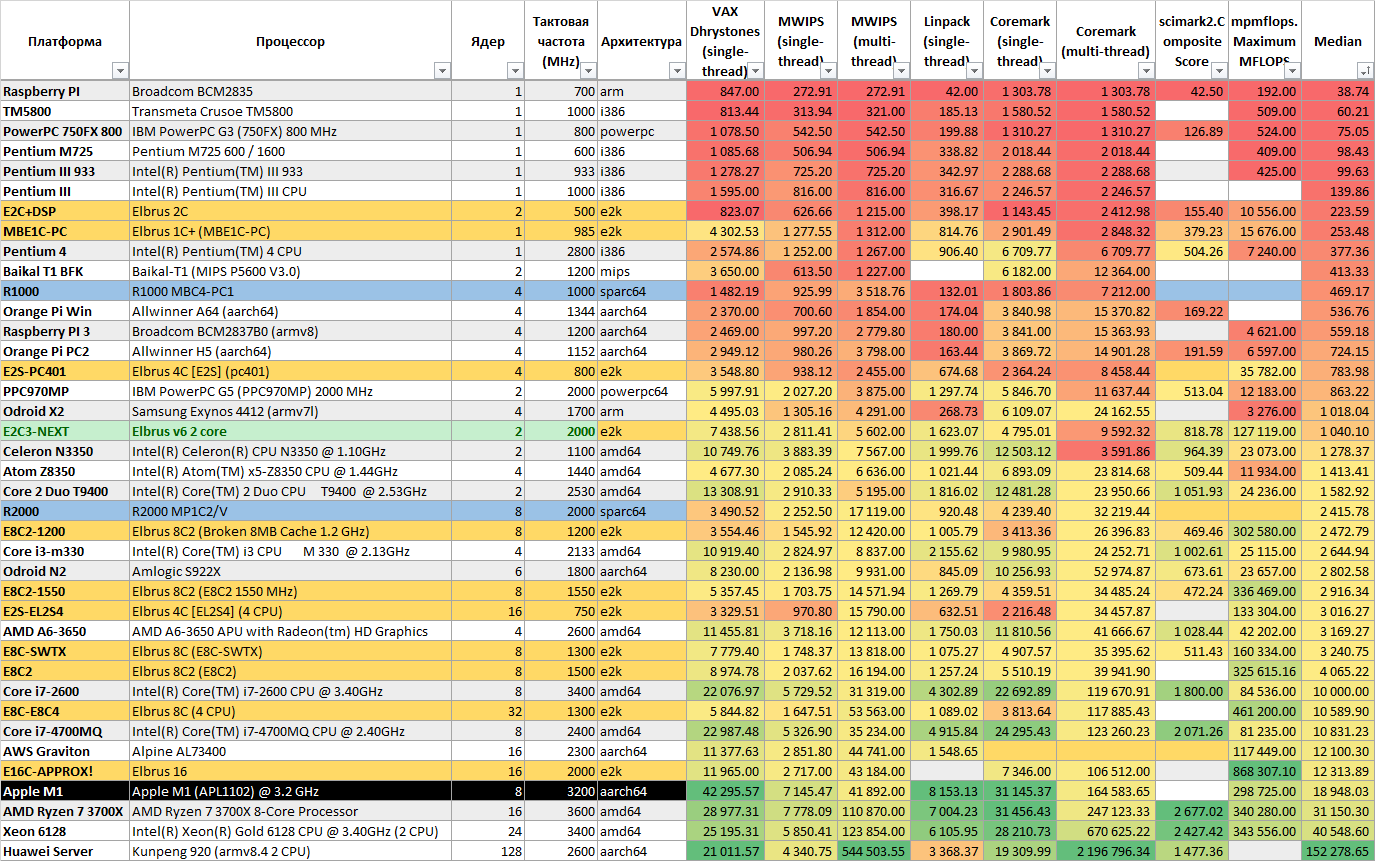Open the Процессор column filter dropdown
This screenshot has height=861, width=1375.
tap(442, 71)
